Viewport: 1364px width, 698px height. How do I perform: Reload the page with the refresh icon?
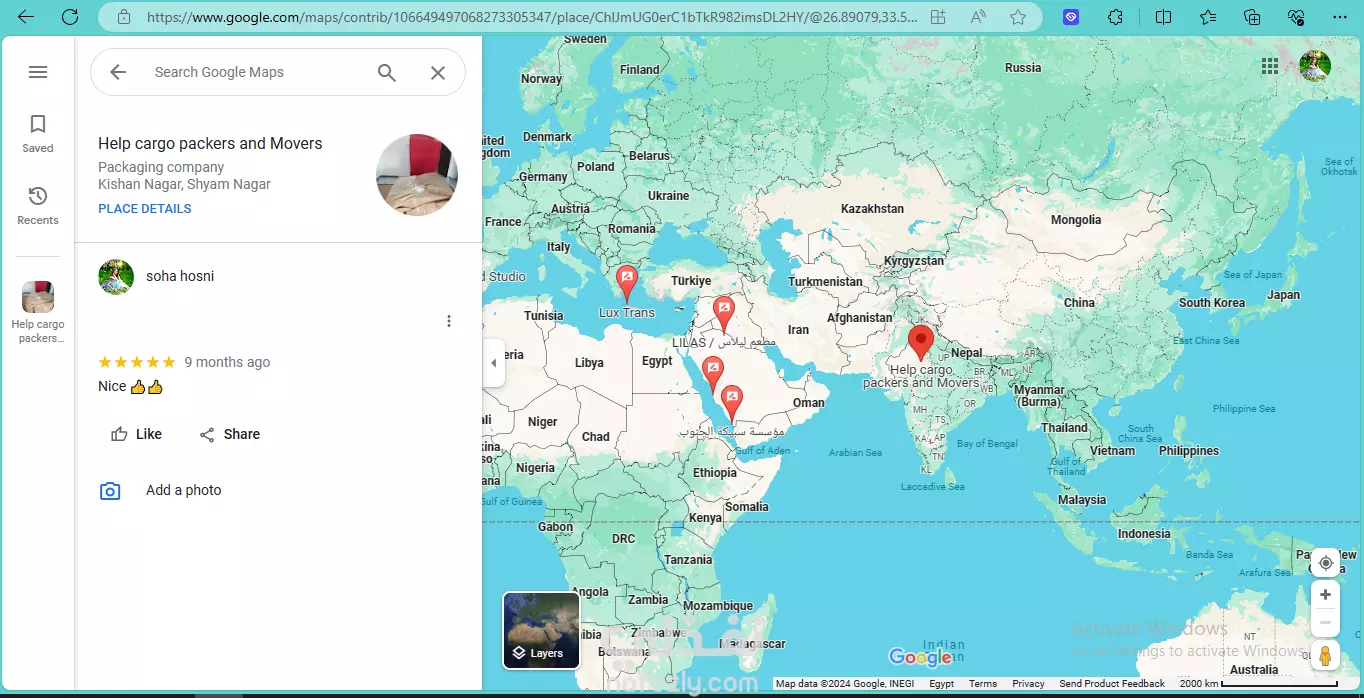pos(70,17)
